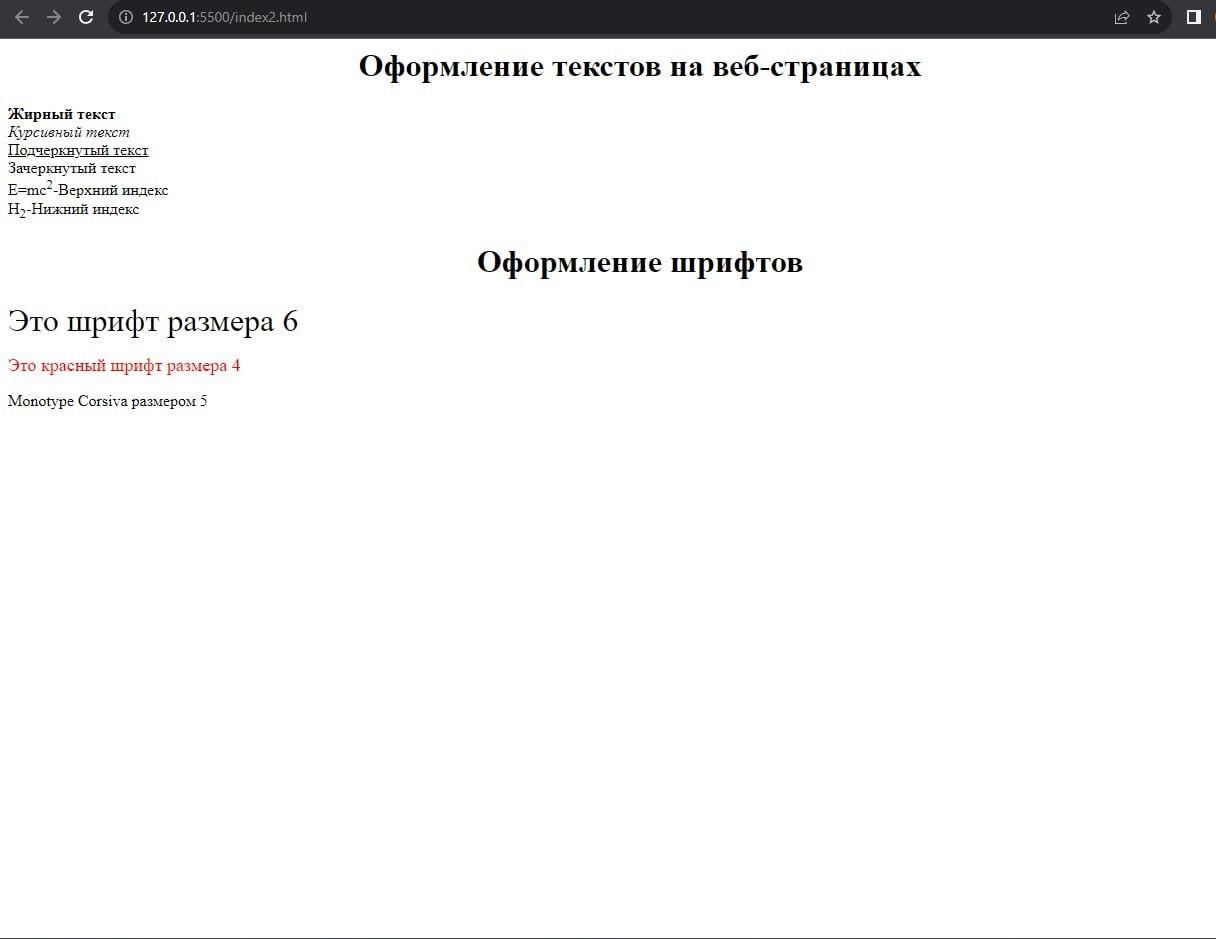Click the heading Оформление шрифтов
This screenshot has width=1216, height=939.
pos(640,262)
